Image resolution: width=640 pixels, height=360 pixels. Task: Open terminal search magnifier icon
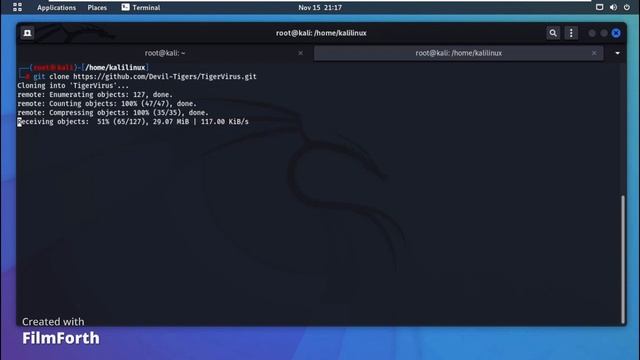(553, 33)
